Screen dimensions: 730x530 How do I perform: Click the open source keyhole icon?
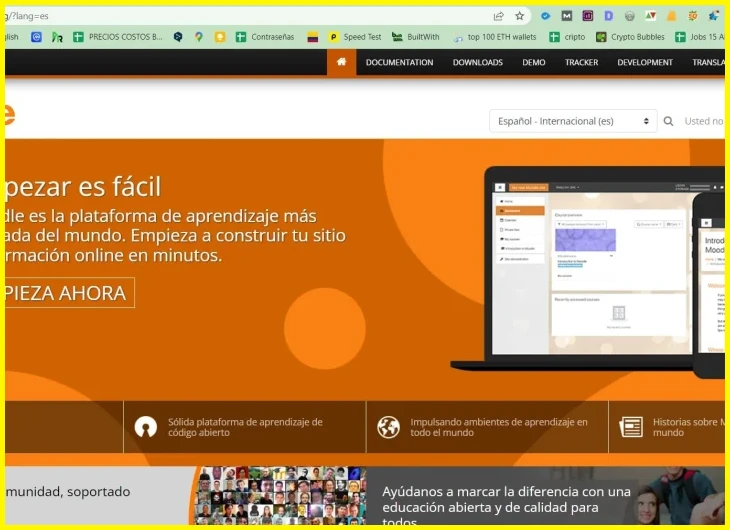(145, 427)
